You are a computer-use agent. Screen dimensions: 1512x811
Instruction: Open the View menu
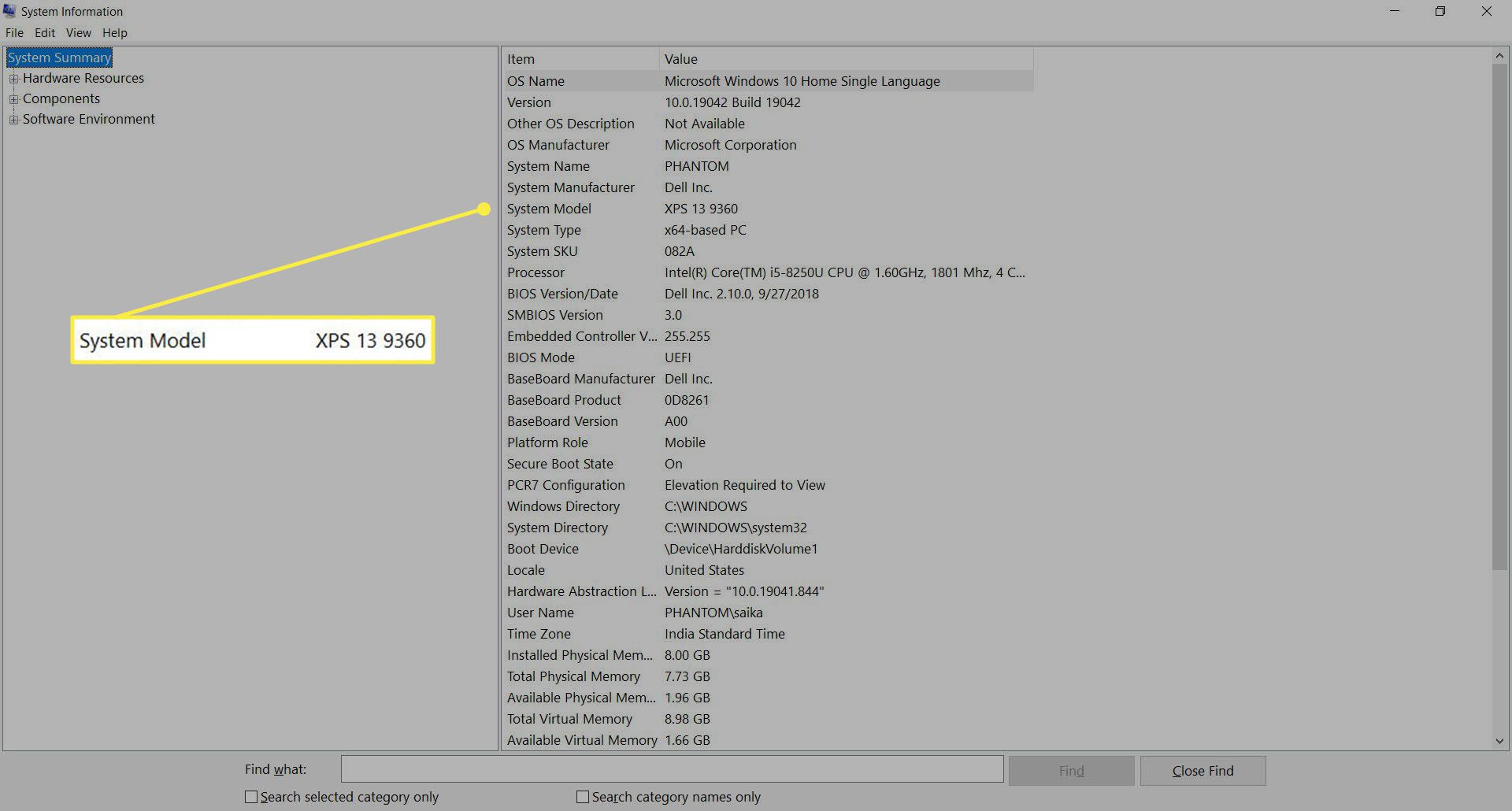tap(79, 33)
